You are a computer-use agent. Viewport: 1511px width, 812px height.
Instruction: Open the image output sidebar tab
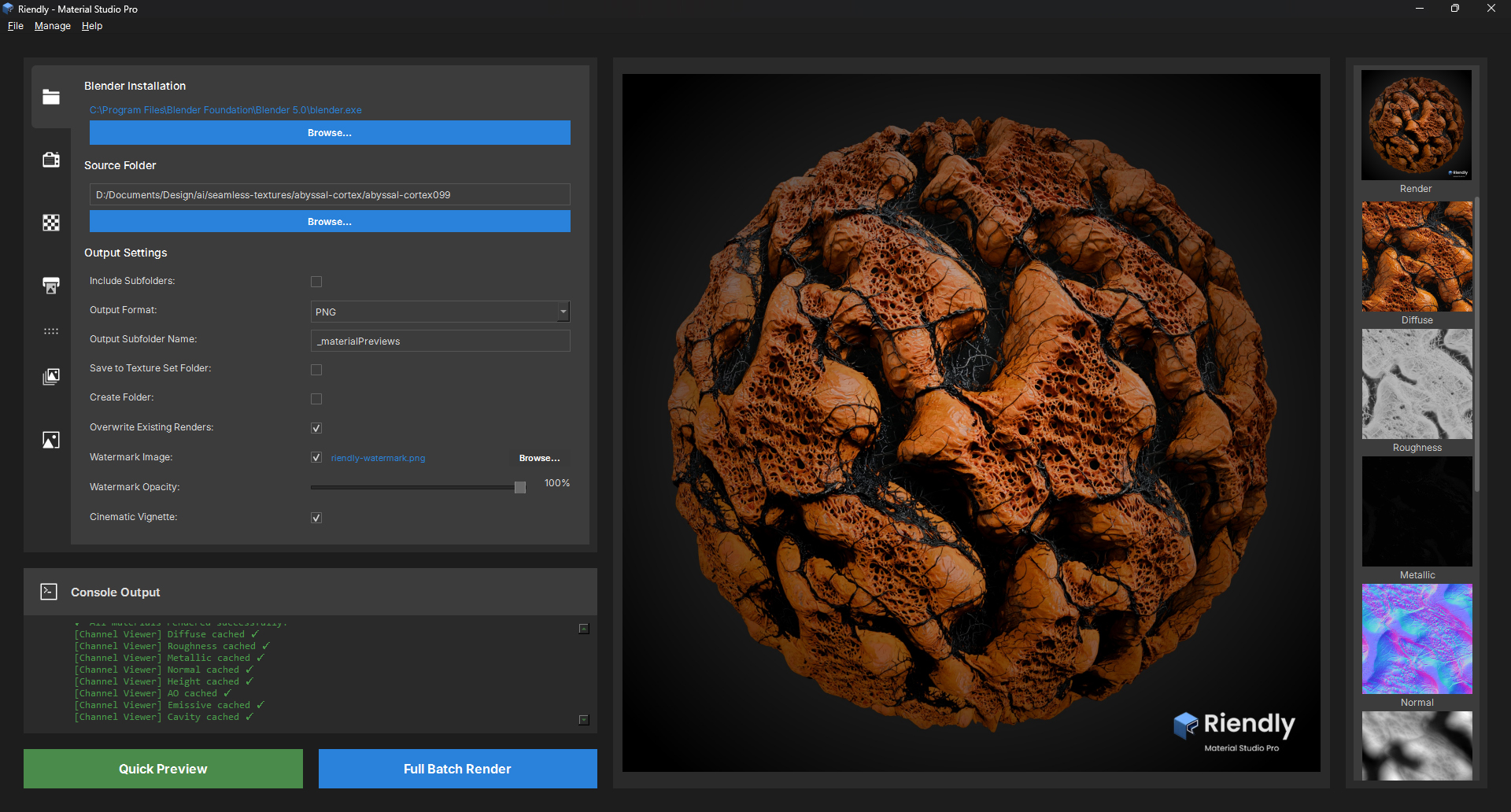[x=51, y=285]
